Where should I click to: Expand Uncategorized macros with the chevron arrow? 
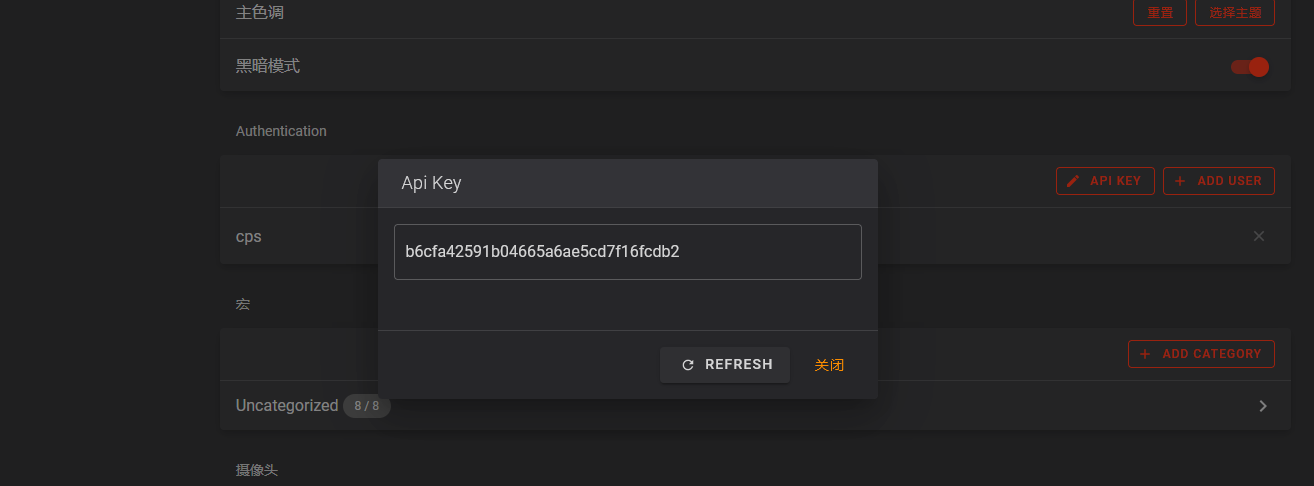coord(1263,406)
